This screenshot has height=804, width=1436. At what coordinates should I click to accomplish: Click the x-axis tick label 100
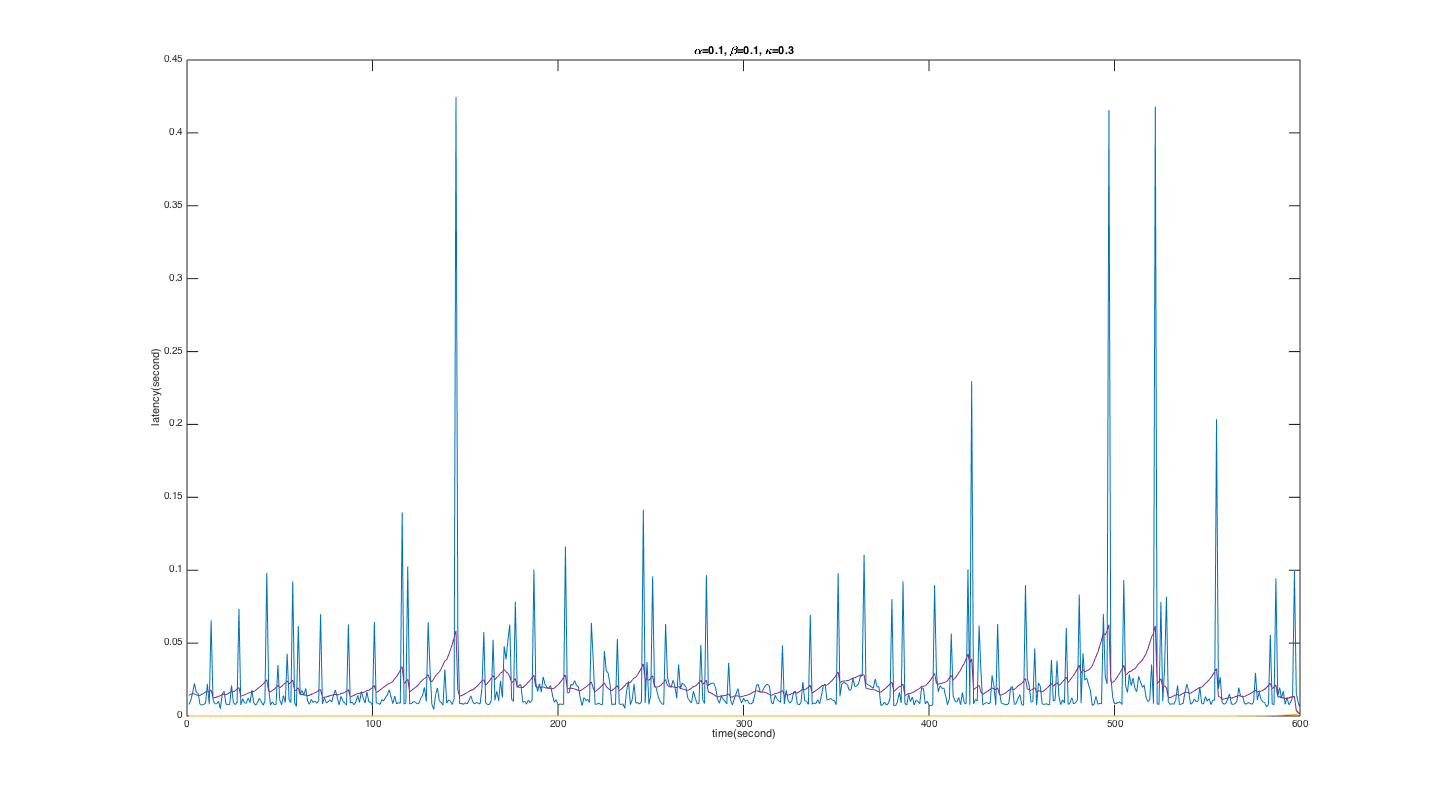click(x=372, y=724)
